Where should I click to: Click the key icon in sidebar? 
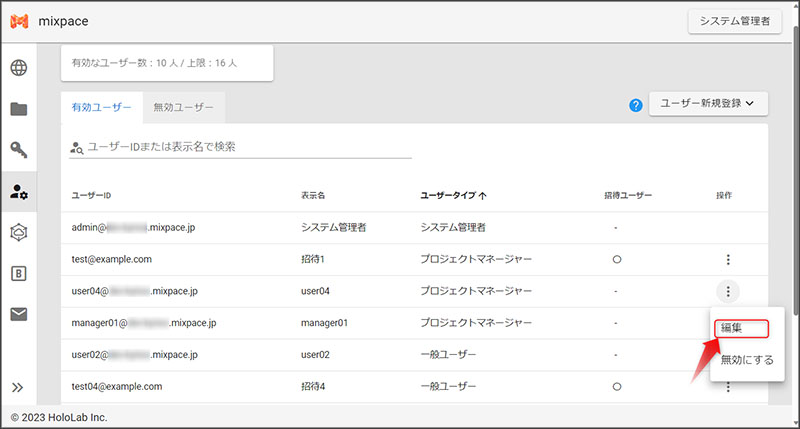pyautogui.click(x=19, y=150)
